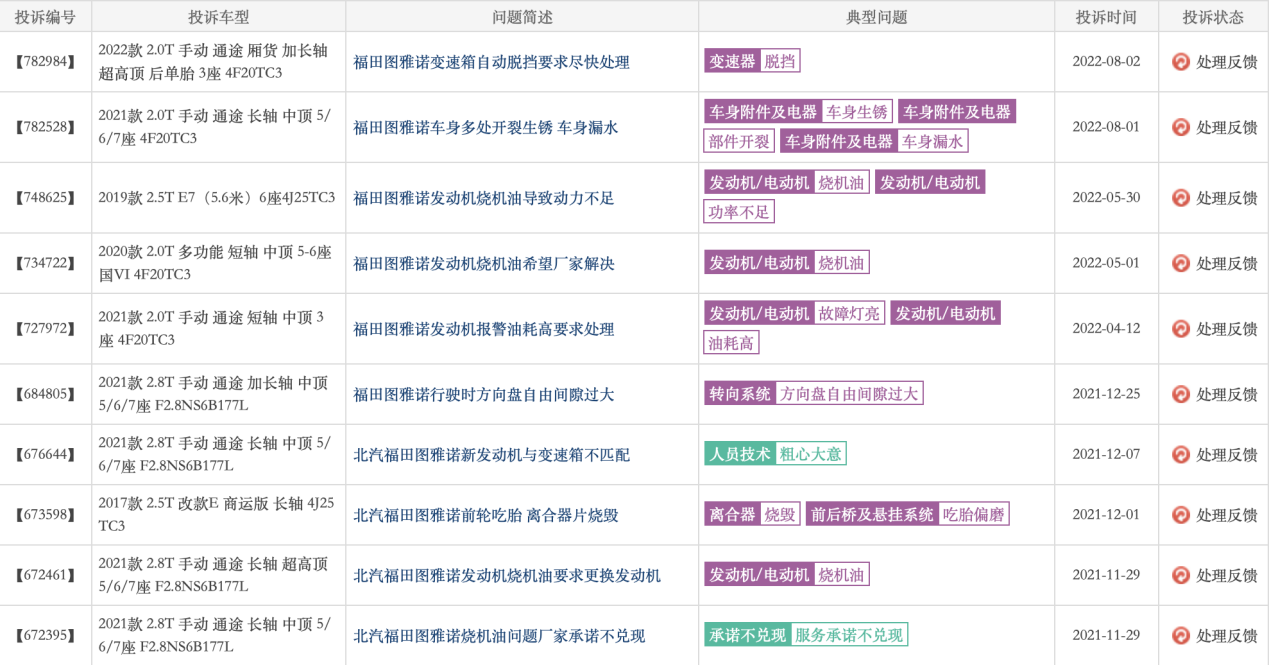Click 处理反馈 text in row 673598

pos(1227,515)
